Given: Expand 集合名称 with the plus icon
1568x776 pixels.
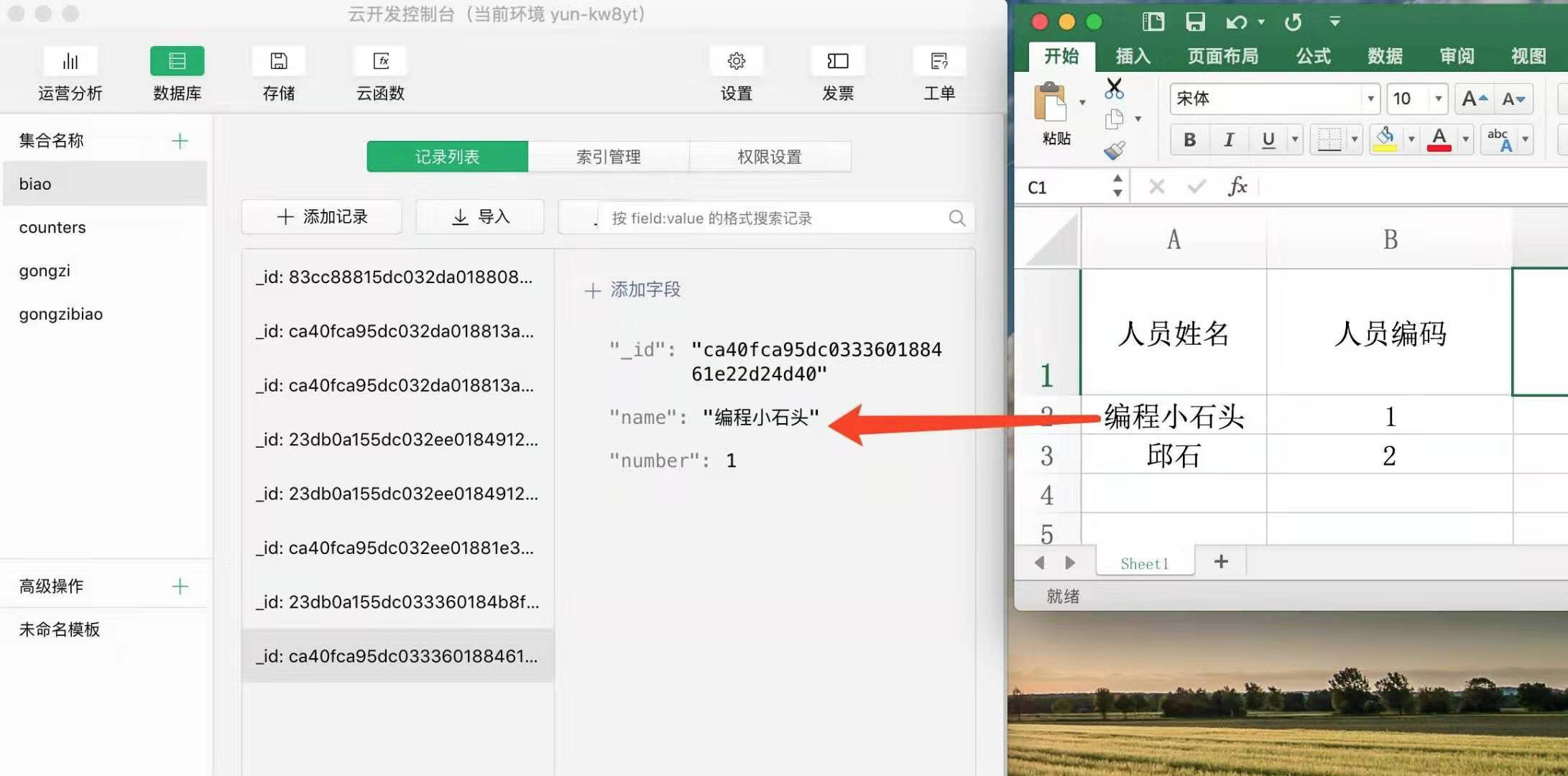Looking at the screenshot, I should pyautogui.click(x=180, y=140).
